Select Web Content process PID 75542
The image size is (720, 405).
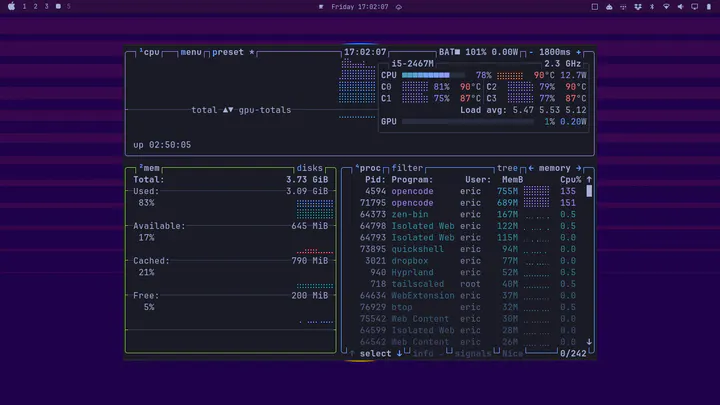click(468, 319)
